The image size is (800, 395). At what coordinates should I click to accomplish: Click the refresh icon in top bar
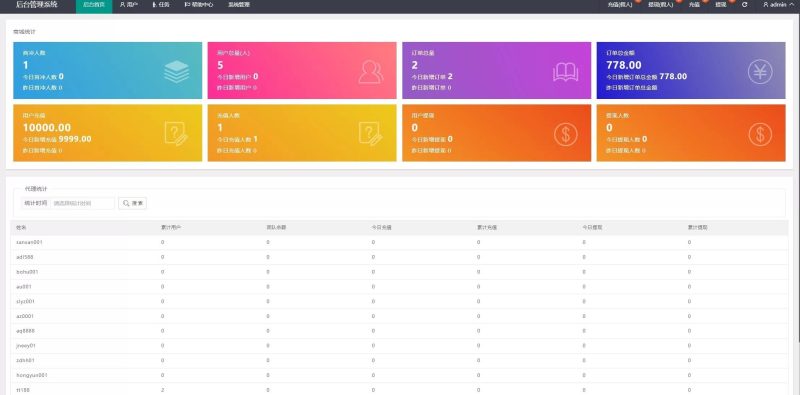tap(744, 5)
